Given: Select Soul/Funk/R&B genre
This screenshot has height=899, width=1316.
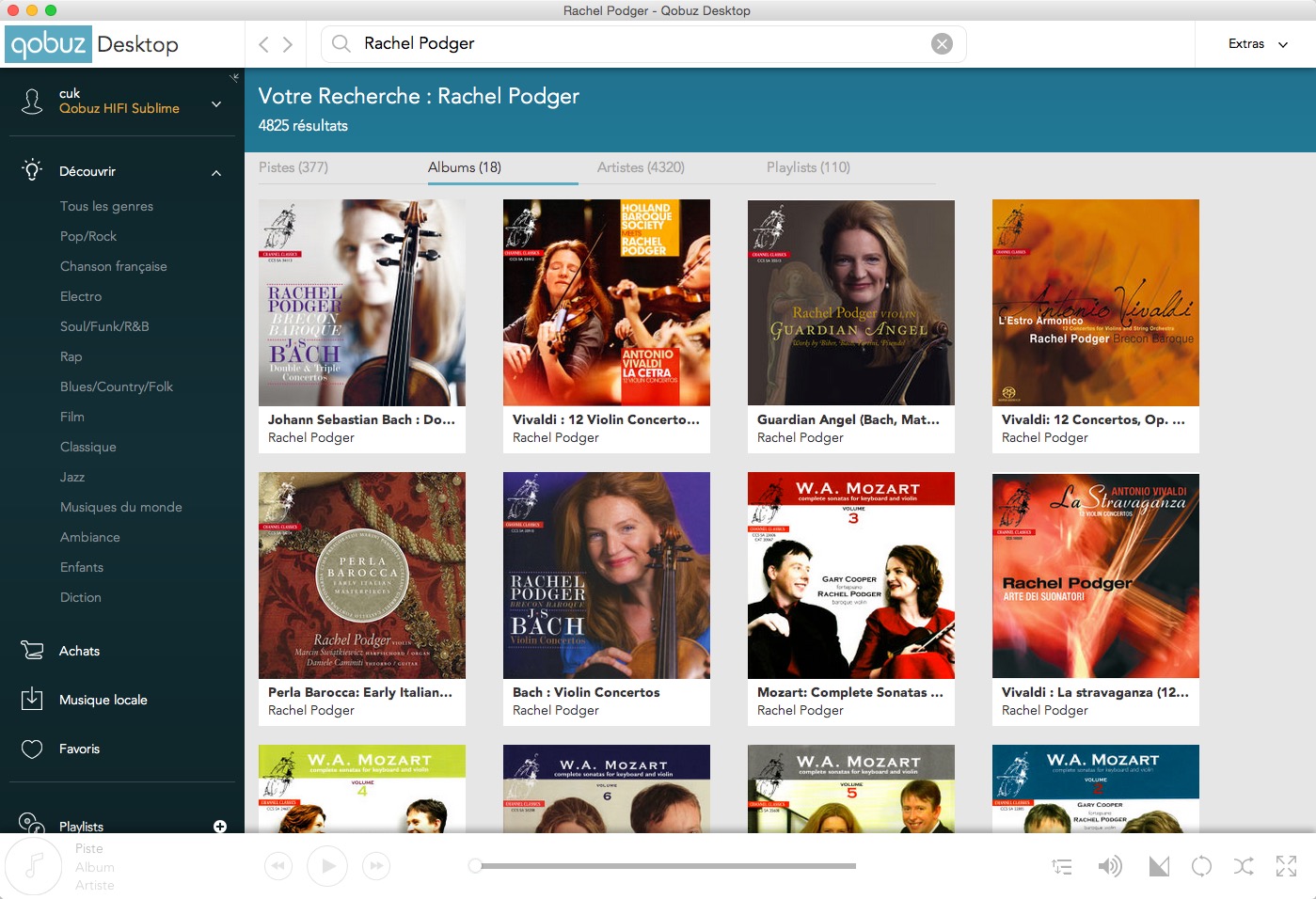Looking at the screenshot, I should pos(104,326).
